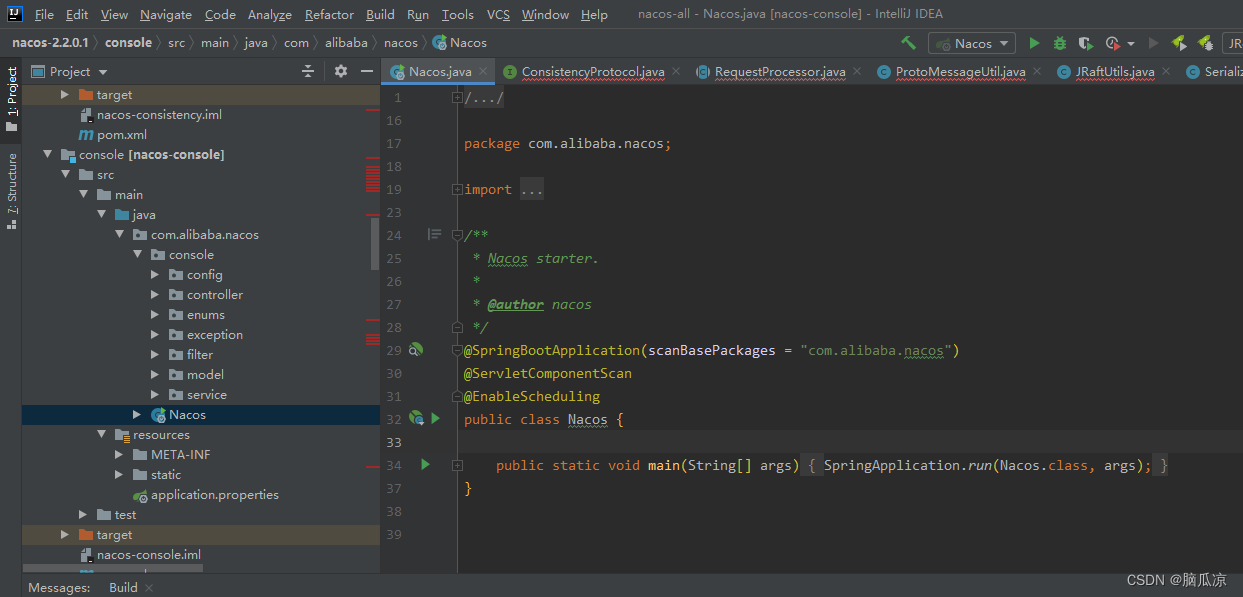1243x597 pixels.
Task: Open the Analyze menu
Action: [x=269, y=14]
